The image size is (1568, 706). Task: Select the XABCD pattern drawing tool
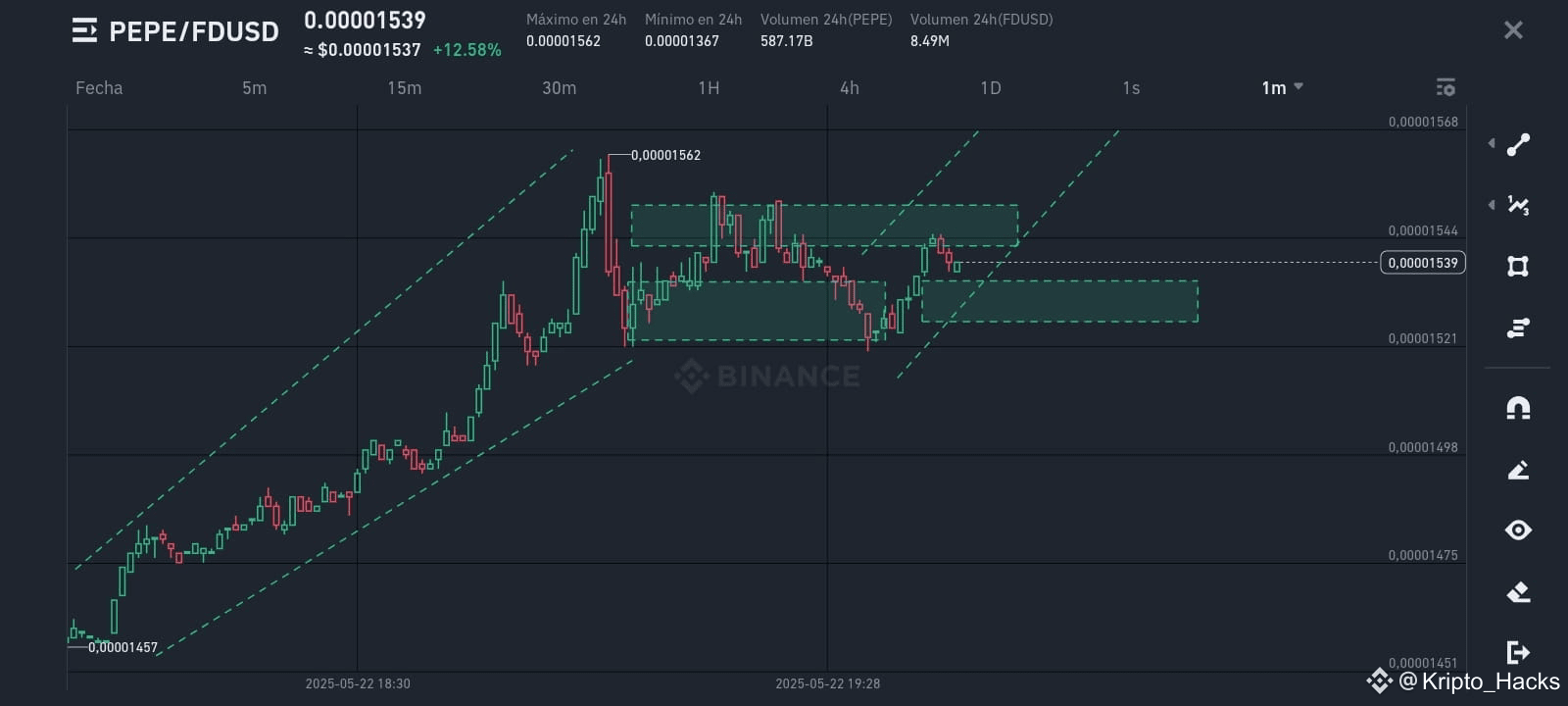coord(1518,205)
